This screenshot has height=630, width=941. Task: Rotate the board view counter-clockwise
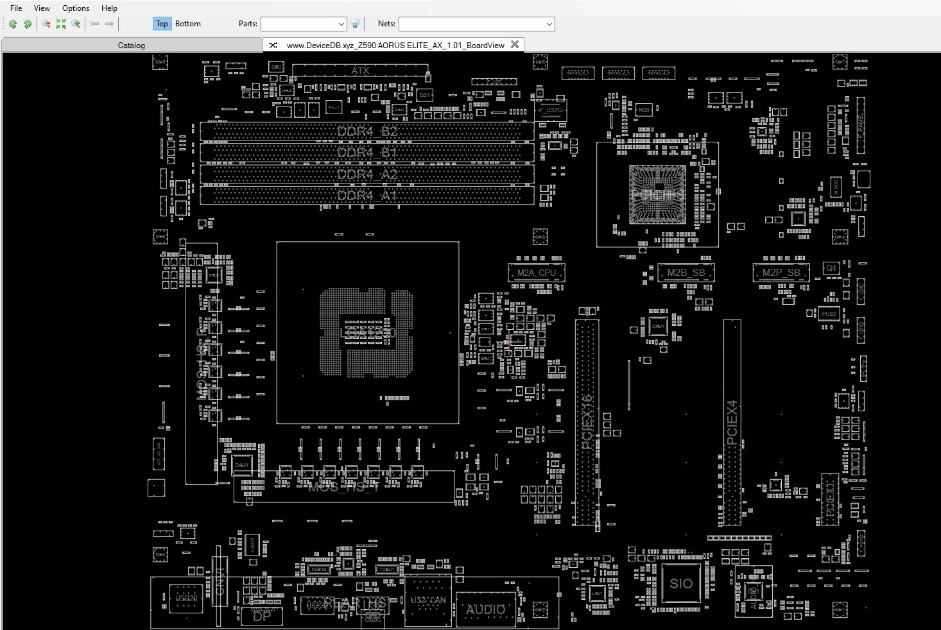coord(12,24)
